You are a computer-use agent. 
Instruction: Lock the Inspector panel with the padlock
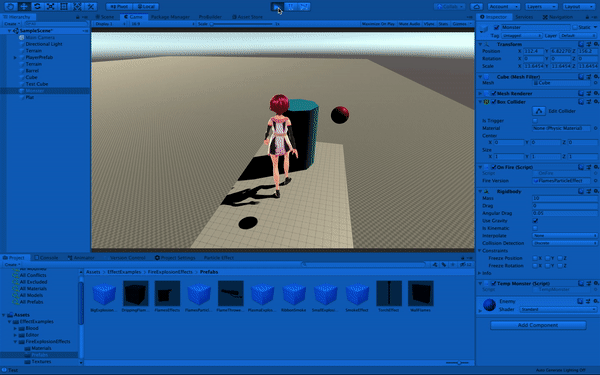587,17
